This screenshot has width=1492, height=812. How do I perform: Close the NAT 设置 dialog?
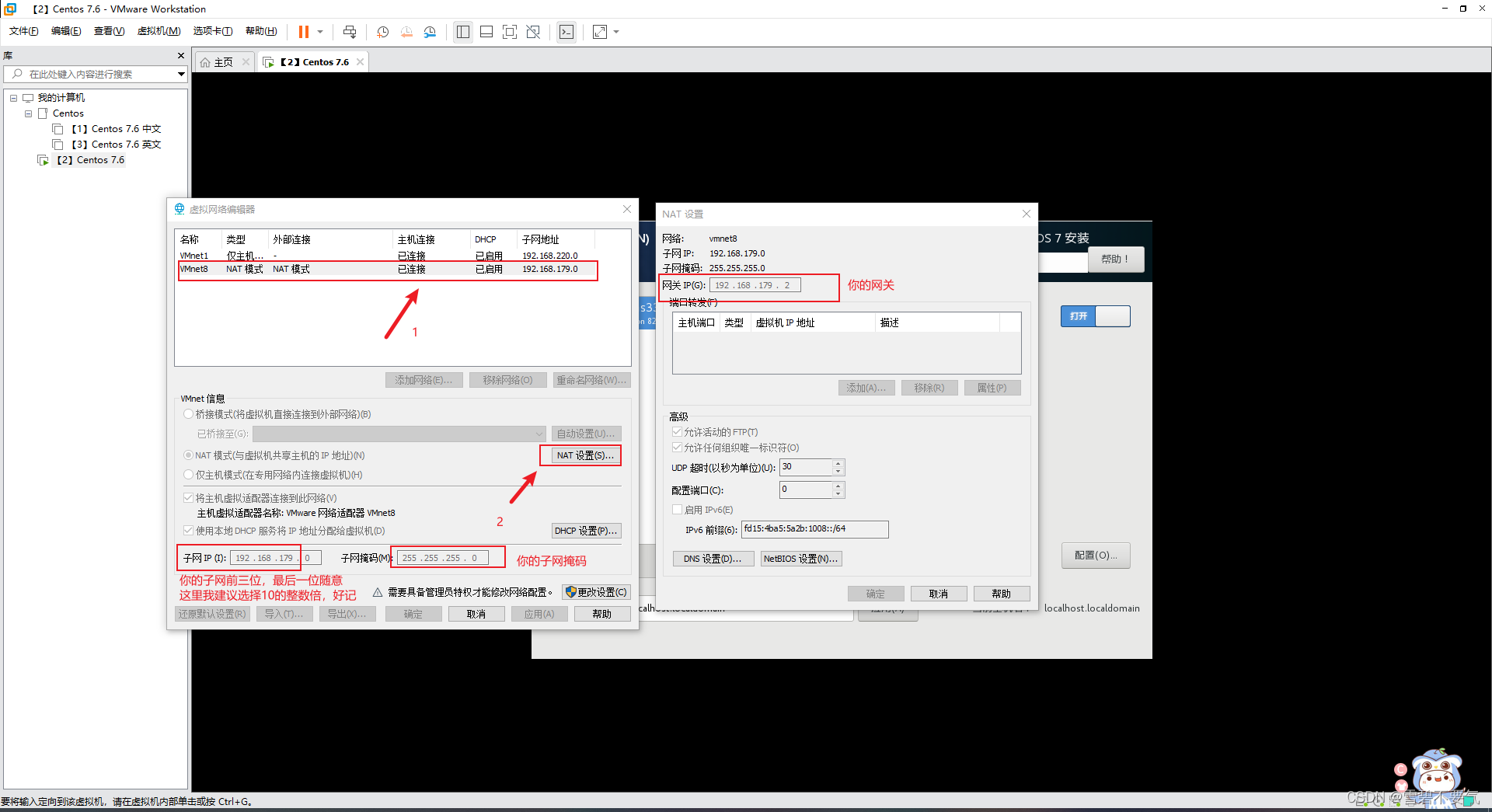click(x=1027, y=214)
